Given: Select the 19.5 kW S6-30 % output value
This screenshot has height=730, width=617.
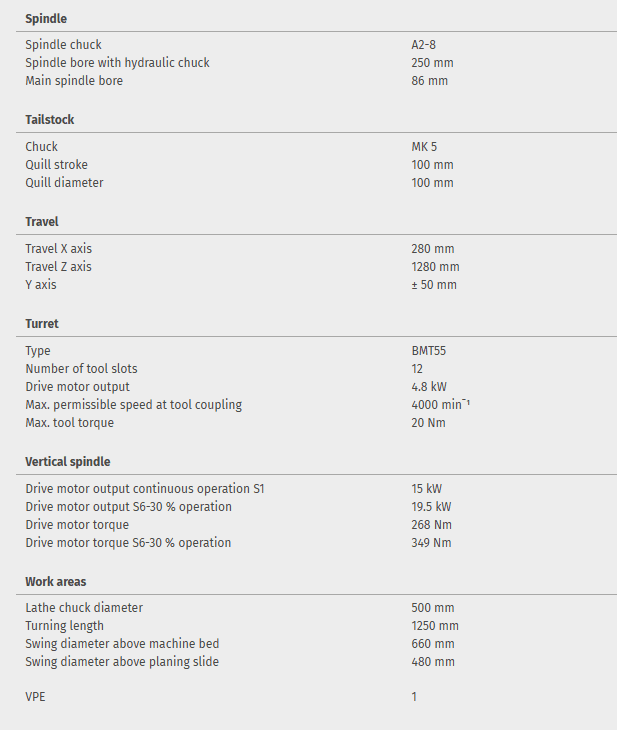Looking at the screenshot, I should pos(432,507).
